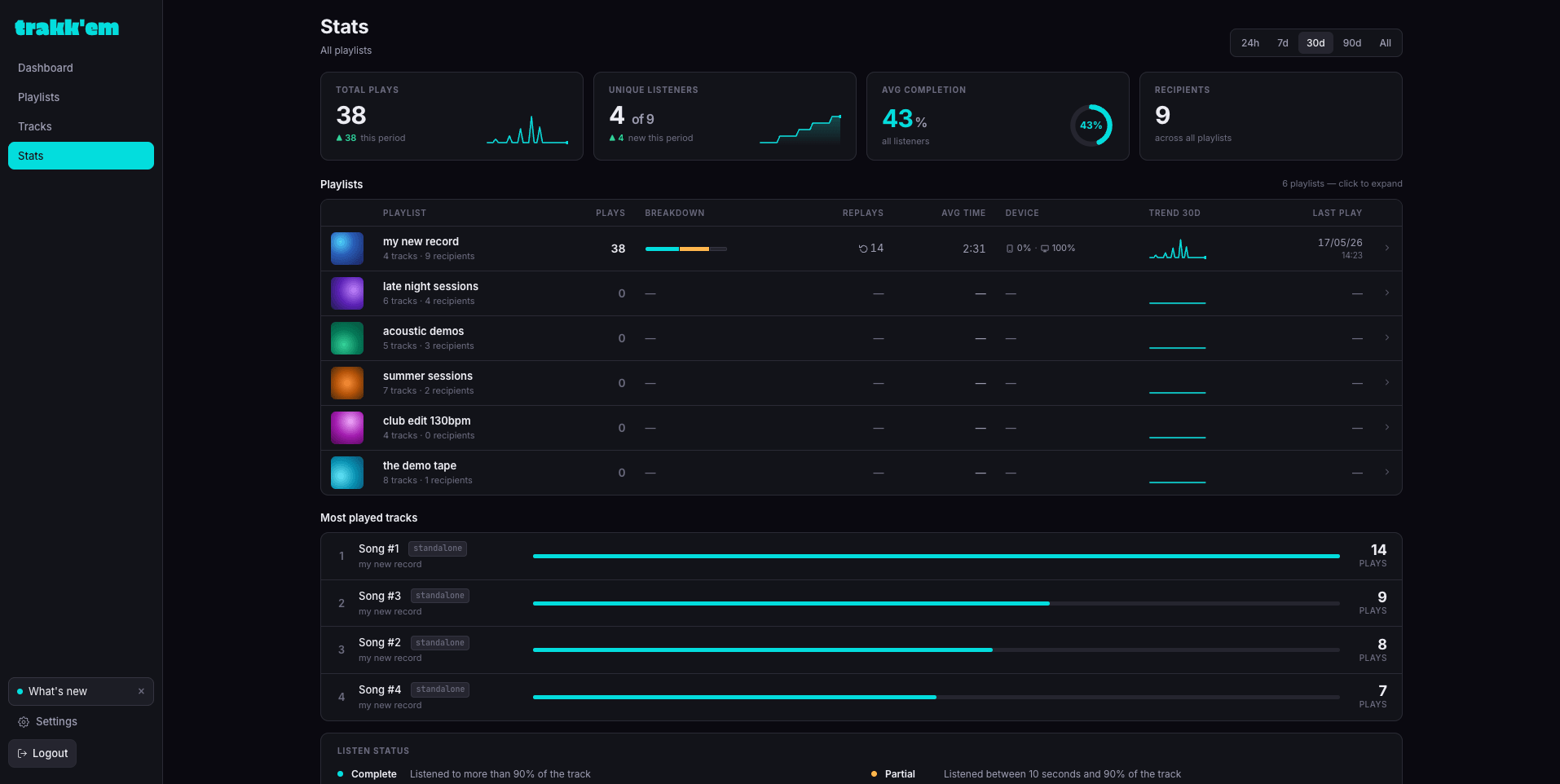Image resolution: width=1560 pixels, height=784 pixels.
Task: Click my new record breakdown bar
Action: 686,249
